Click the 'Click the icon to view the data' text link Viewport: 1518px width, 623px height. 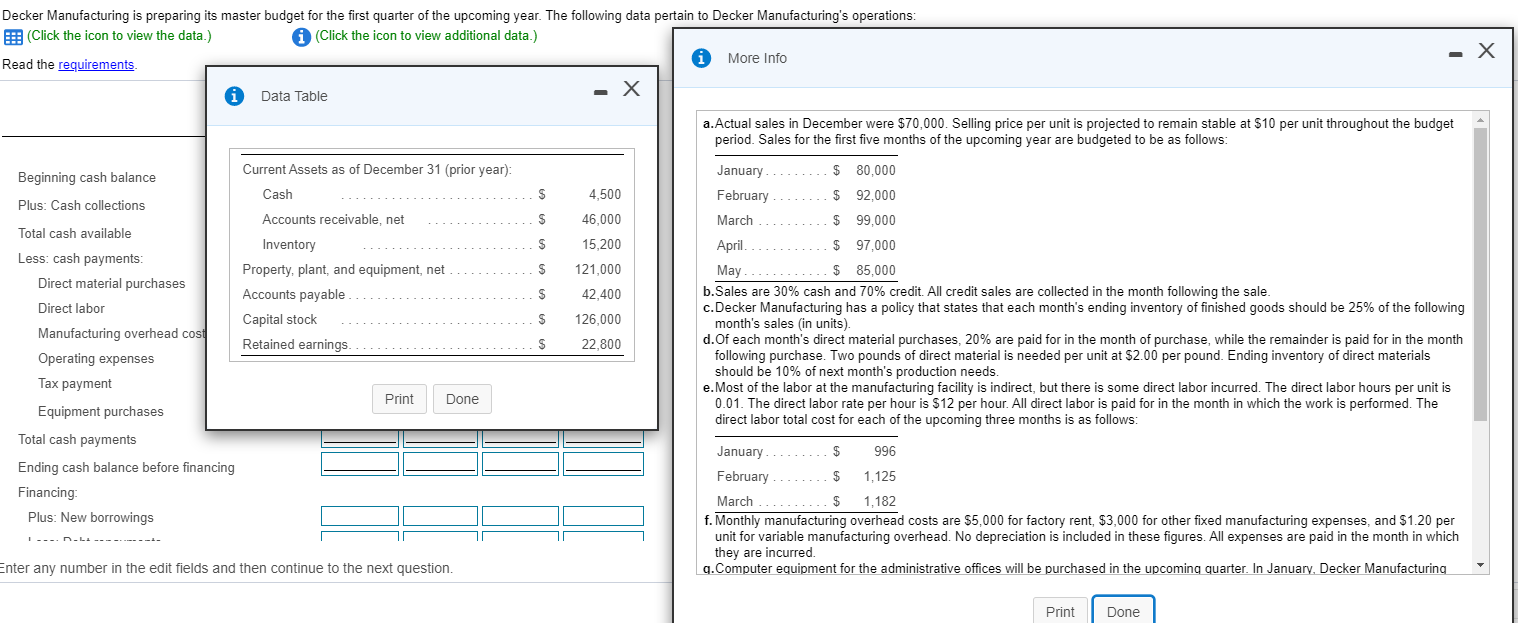[x=119, y=36]
